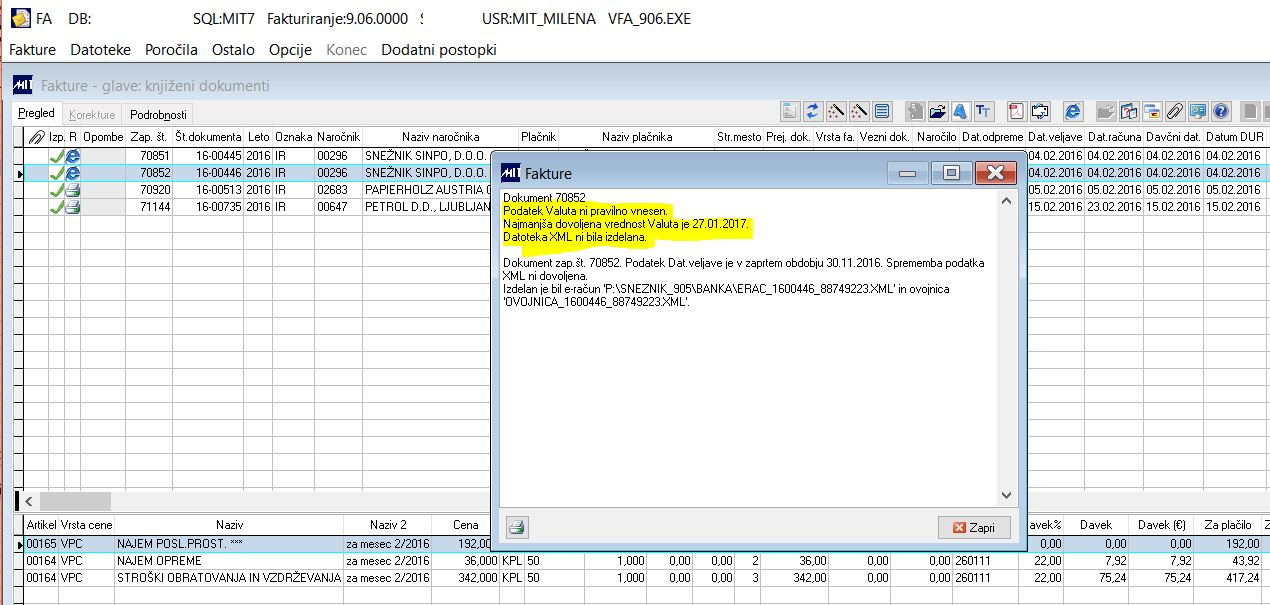This screenshot has height=605, width=1270.
Task: Click the Naziv naročnika column header
Action: point(440,136)
